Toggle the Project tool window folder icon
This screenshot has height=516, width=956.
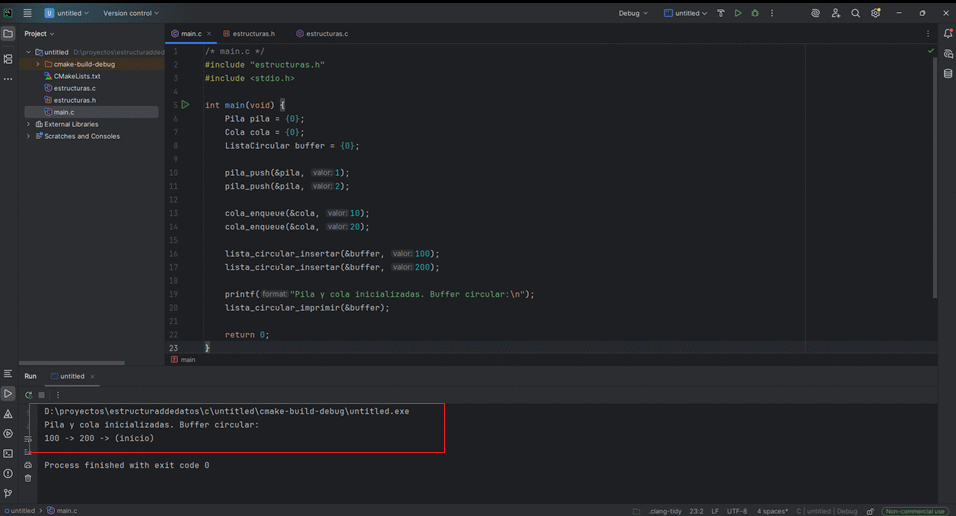tap(8, 33)
